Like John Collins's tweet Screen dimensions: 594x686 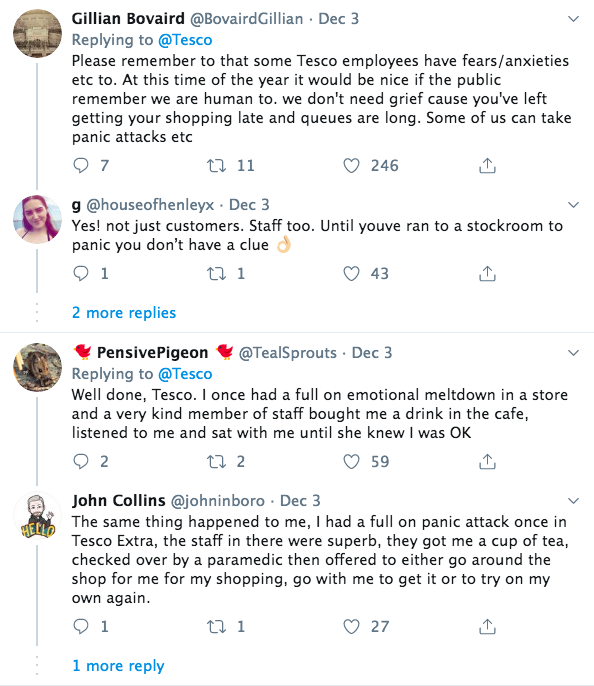[351, 626]
